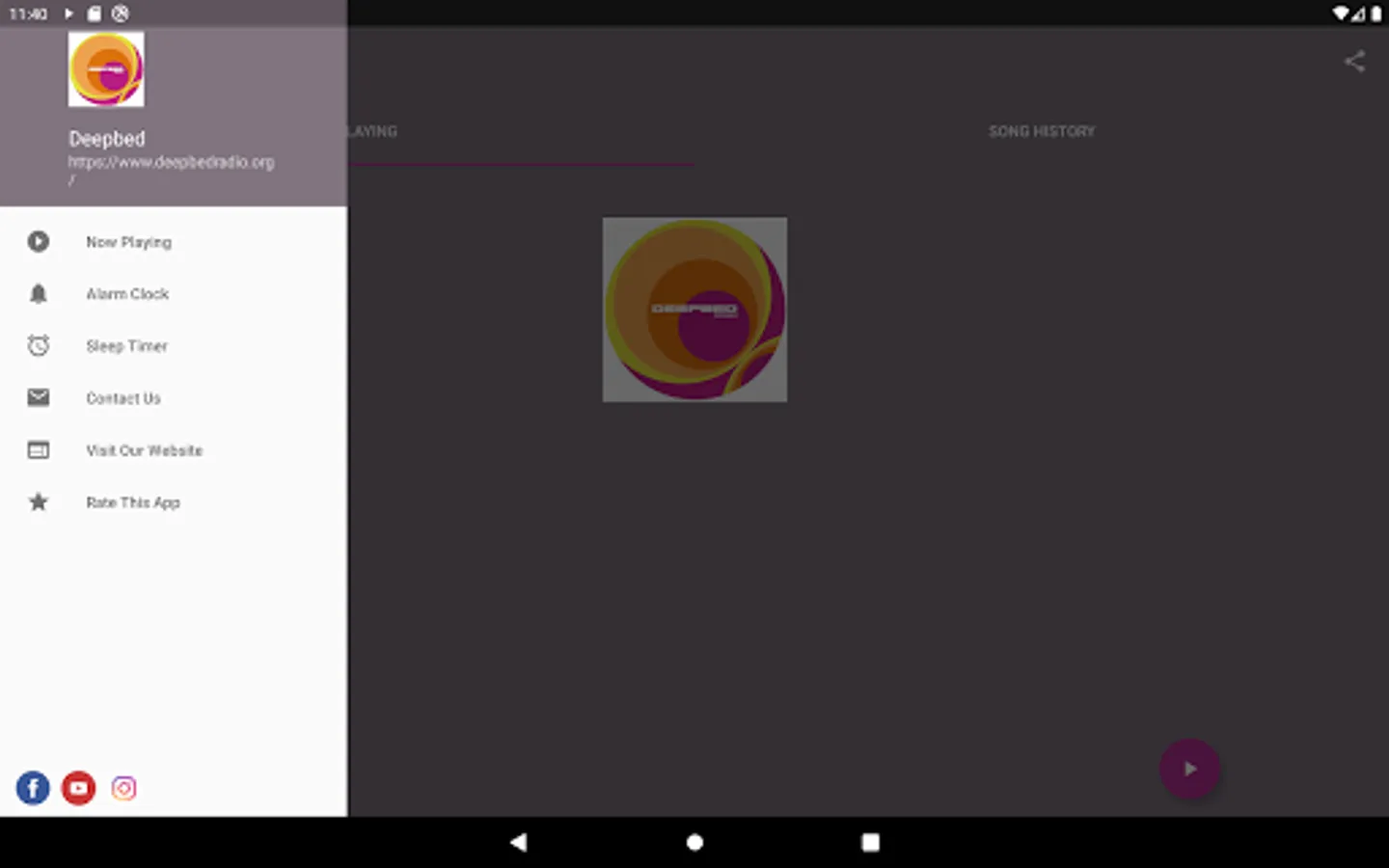
Task: Click the web page icon beside Visit Our Website
Action: point(39,450)
